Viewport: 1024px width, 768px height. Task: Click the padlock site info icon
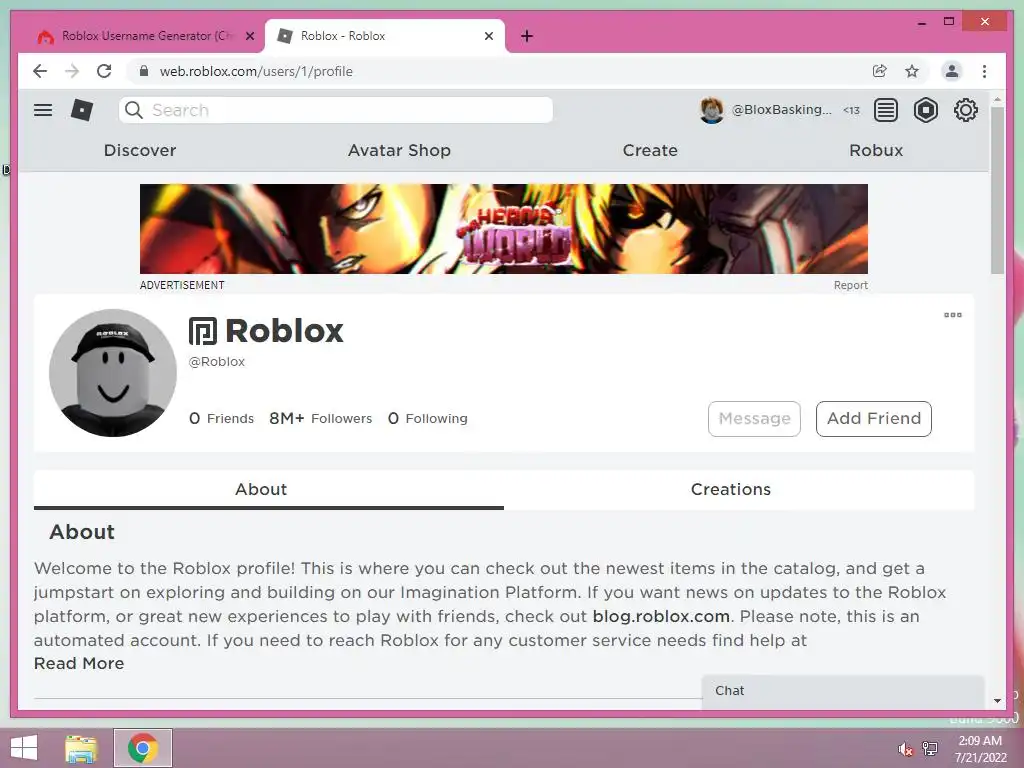[x=144, y=71]
